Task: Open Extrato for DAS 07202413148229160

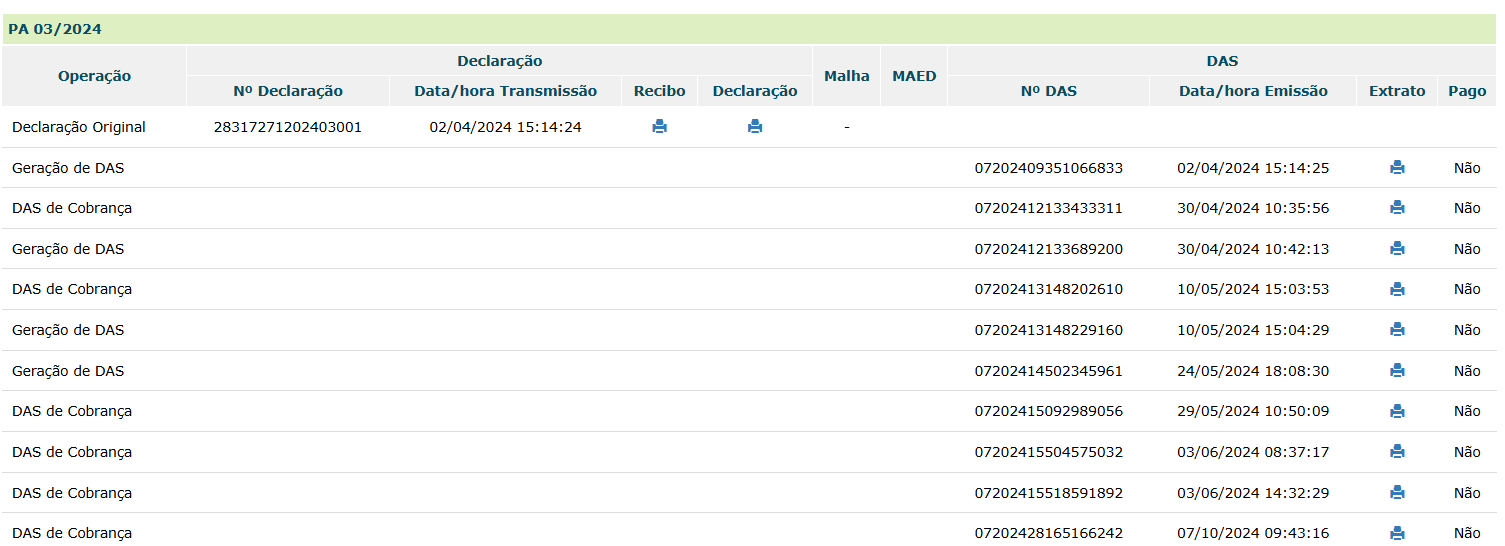Action: click(1397, 330)
